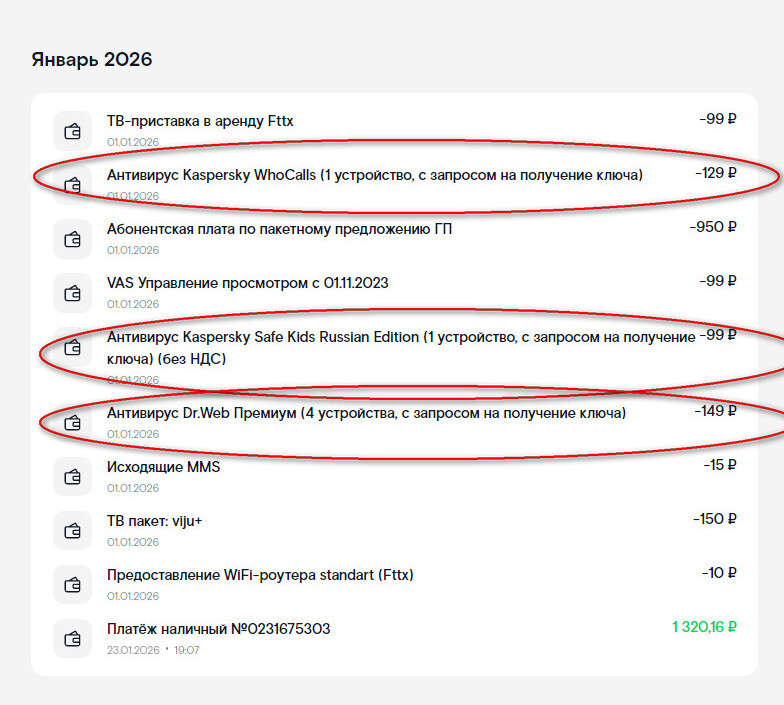The image size is (784, 705).
Task: Select the Антивирус Dr.Web Премиум title text
Action: tap(366, 413)
